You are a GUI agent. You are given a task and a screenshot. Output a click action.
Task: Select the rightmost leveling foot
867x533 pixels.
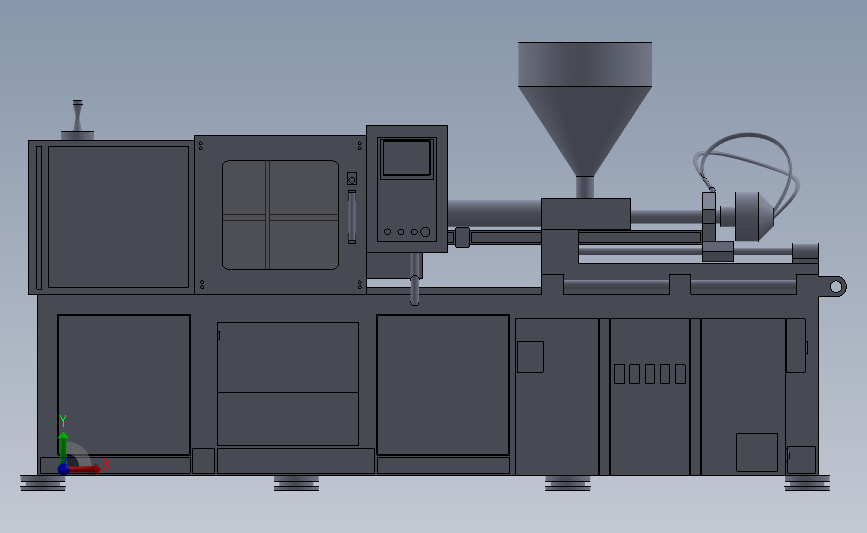(x=807, y=483)
